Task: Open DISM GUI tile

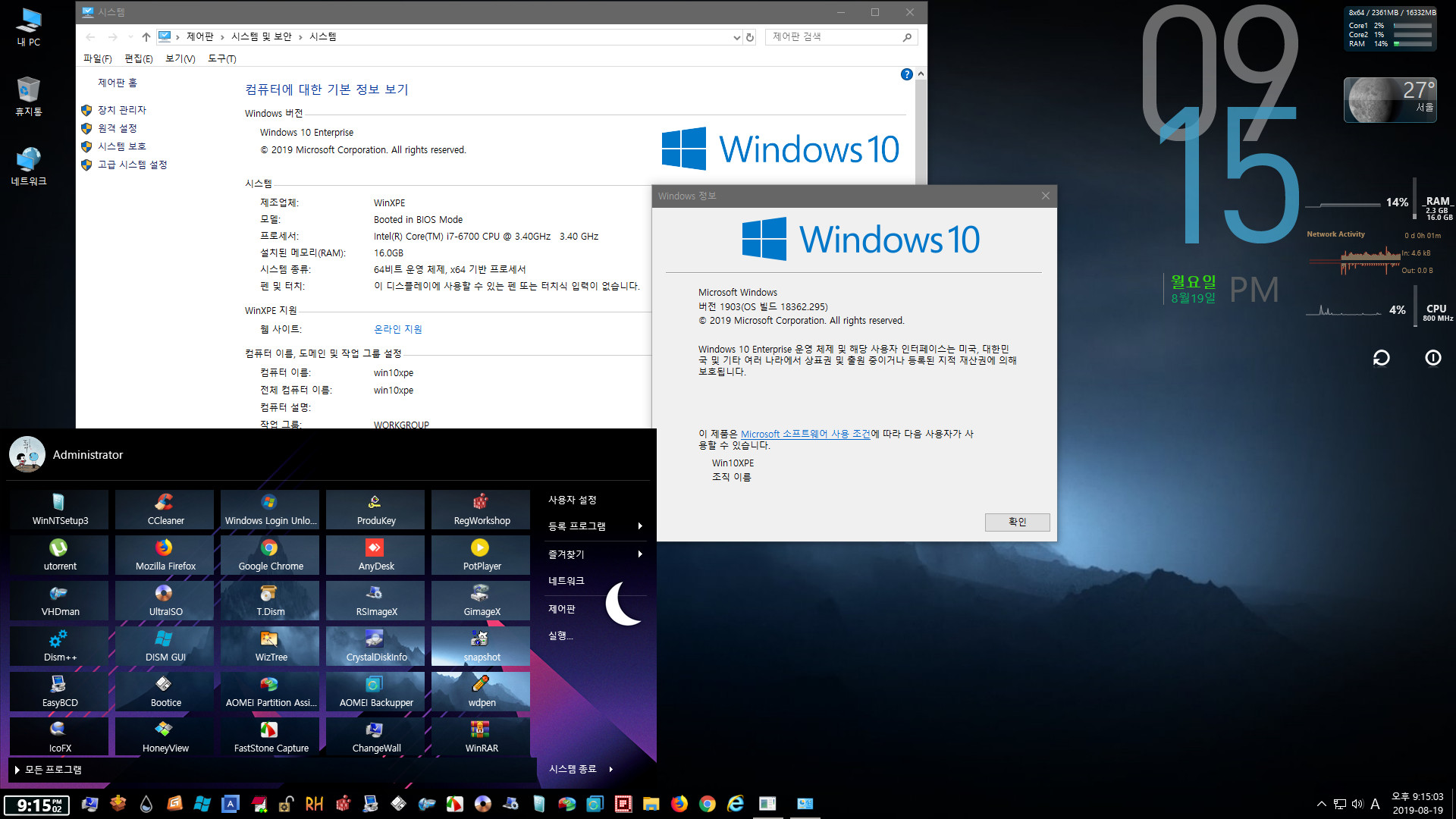Action: tap(165, 646)
